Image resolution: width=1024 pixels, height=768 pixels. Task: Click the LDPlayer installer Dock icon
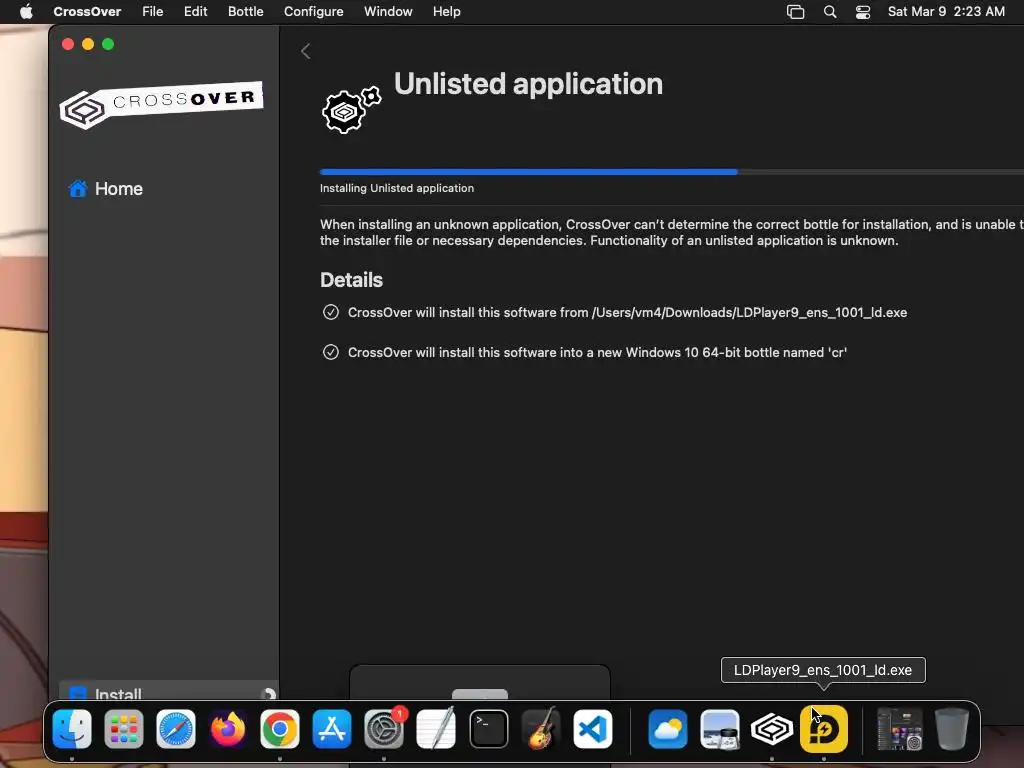(x=824, y=729)
